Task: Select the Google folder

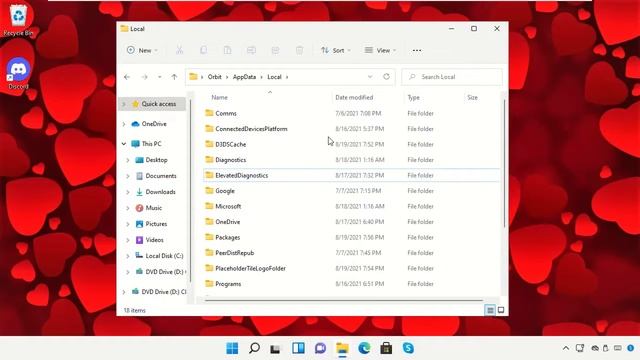Action: [351, 191]
